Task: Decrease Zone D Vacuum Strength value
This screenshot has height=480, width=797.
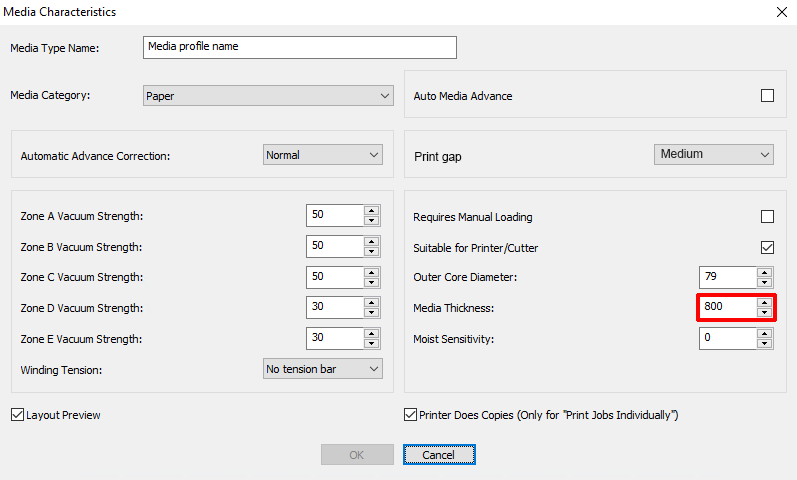Action: point(372,313)
